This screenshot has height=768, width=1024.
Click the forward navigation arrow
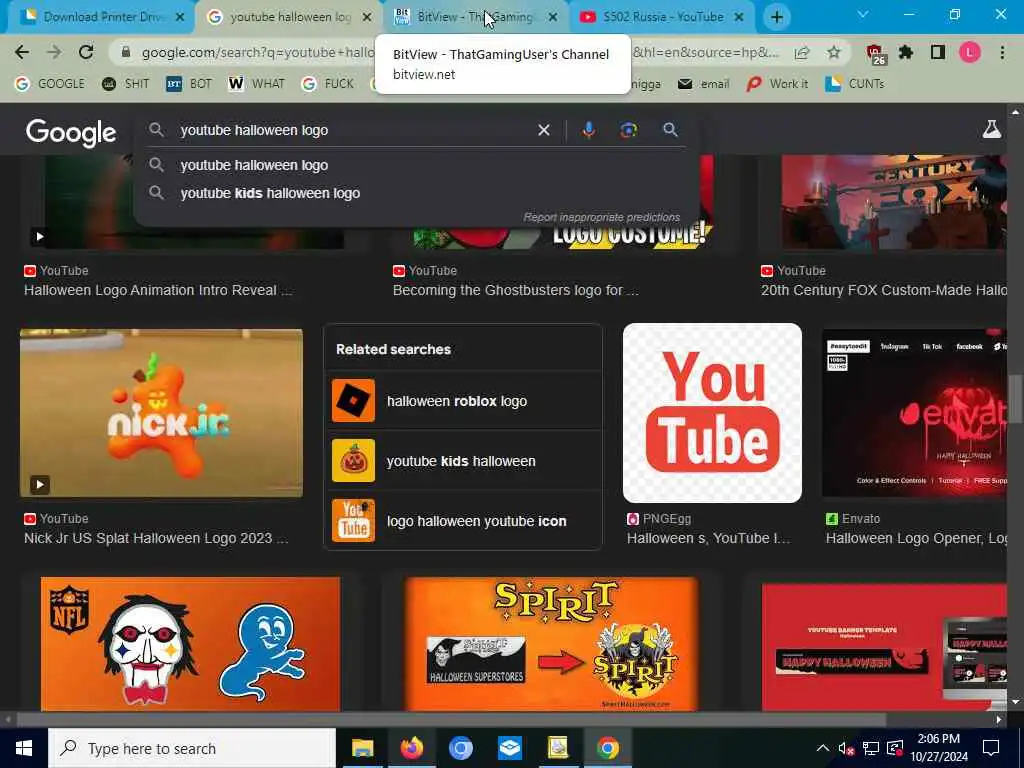pos(54,52)
